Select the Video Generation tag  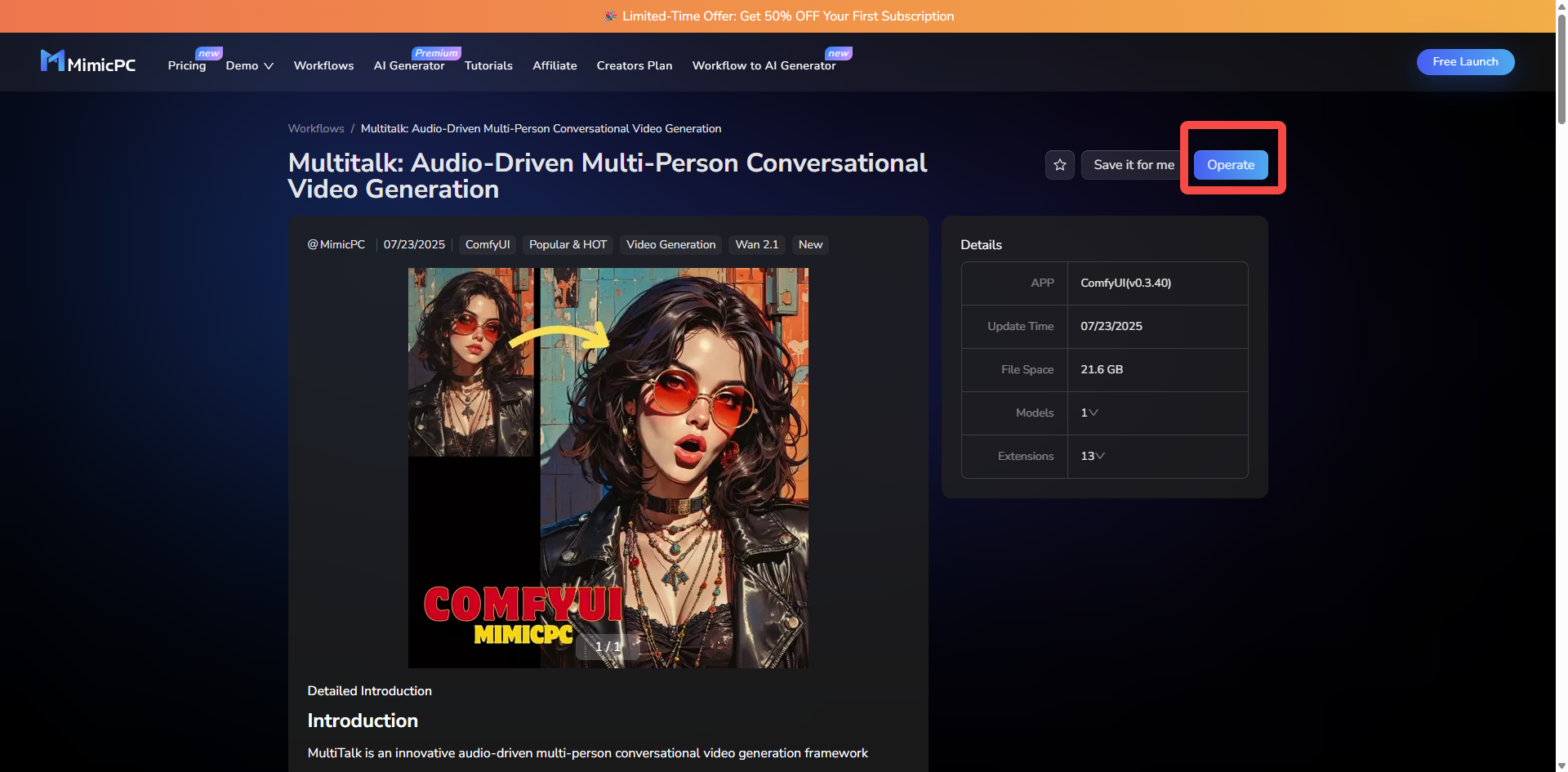670,244
